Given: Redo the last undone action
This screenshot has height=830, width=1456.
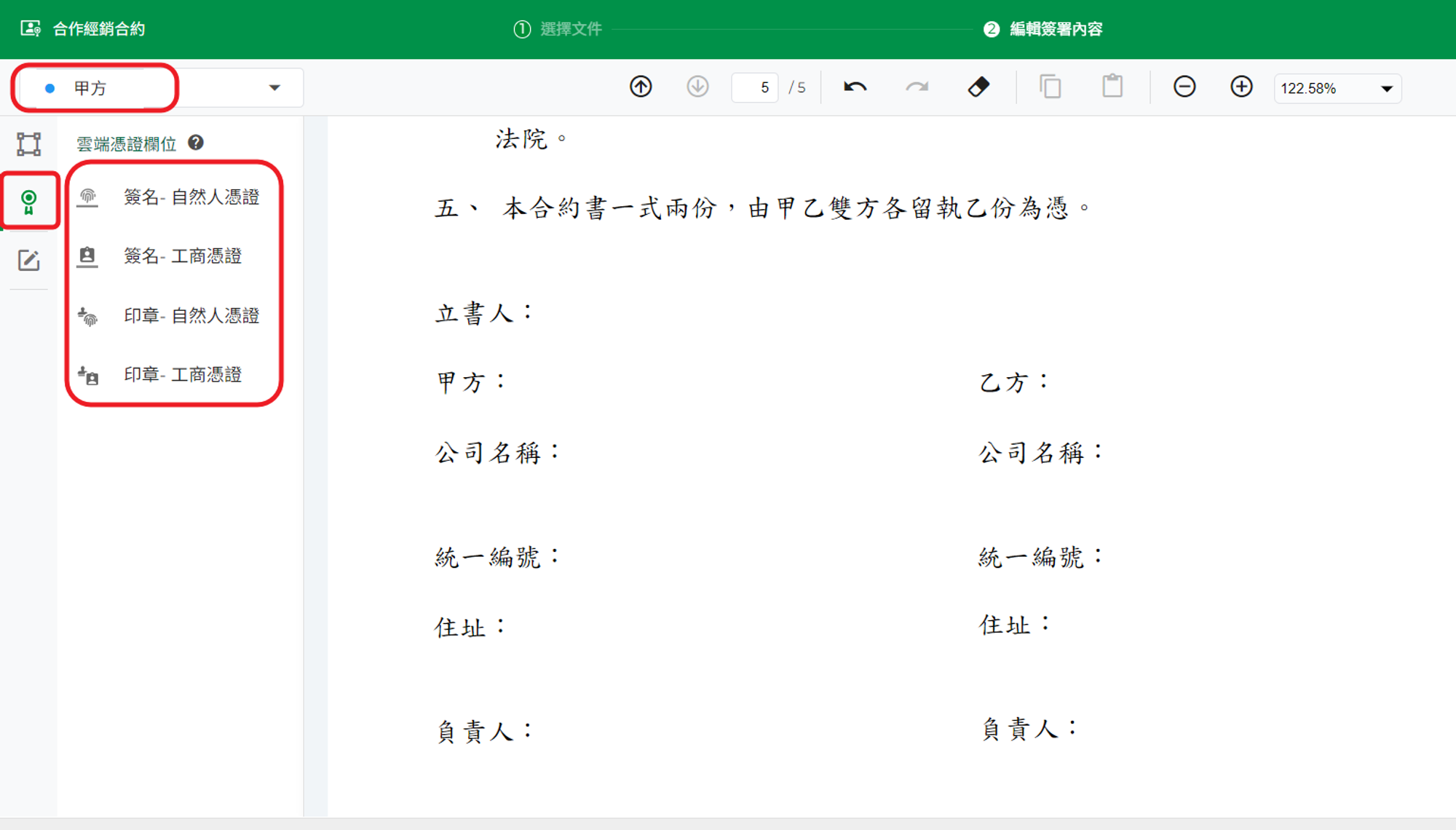Looking at the screenshot, I should tap(917, 87).
